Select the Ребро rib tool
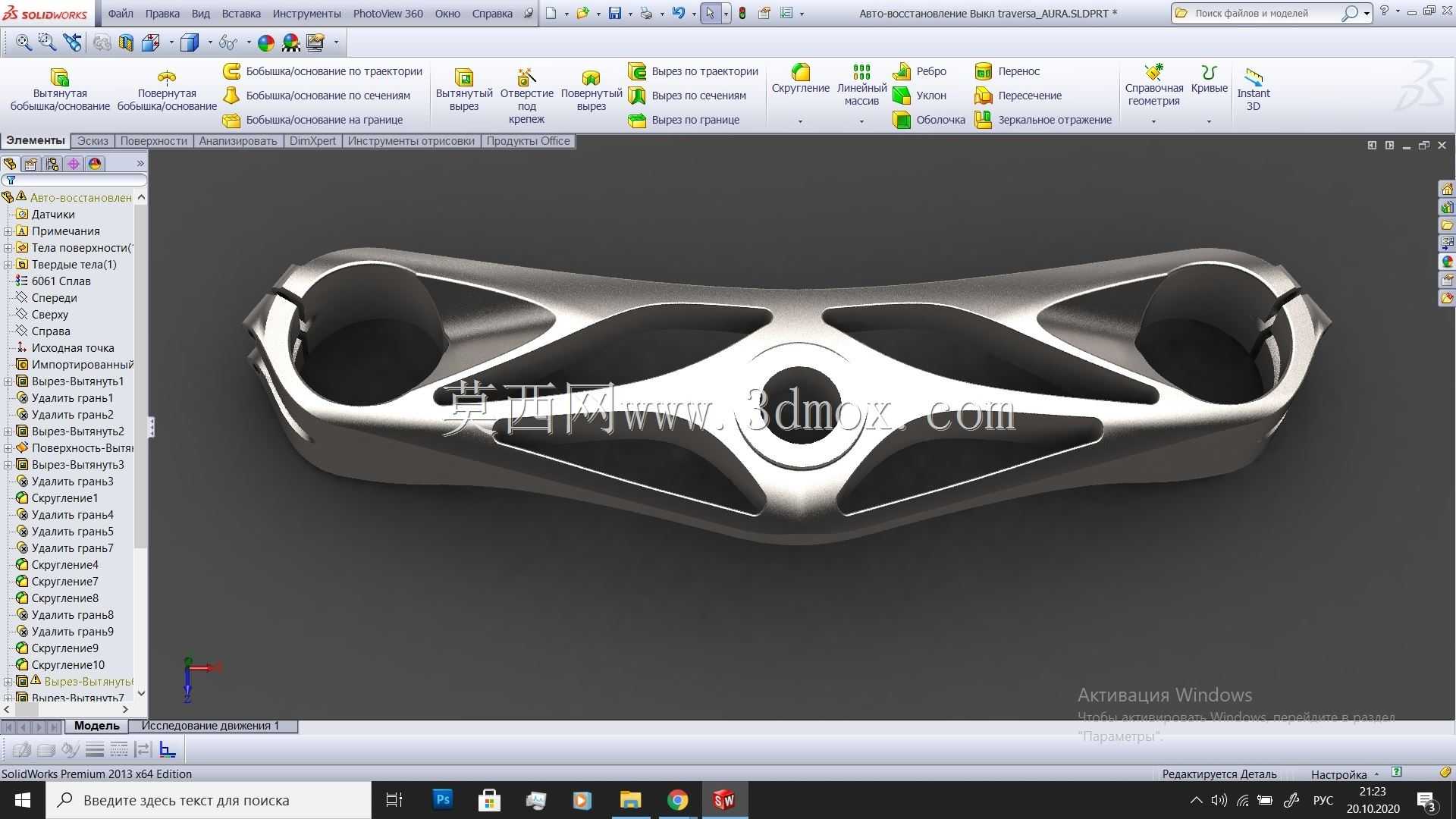 (x=919, y=71)
